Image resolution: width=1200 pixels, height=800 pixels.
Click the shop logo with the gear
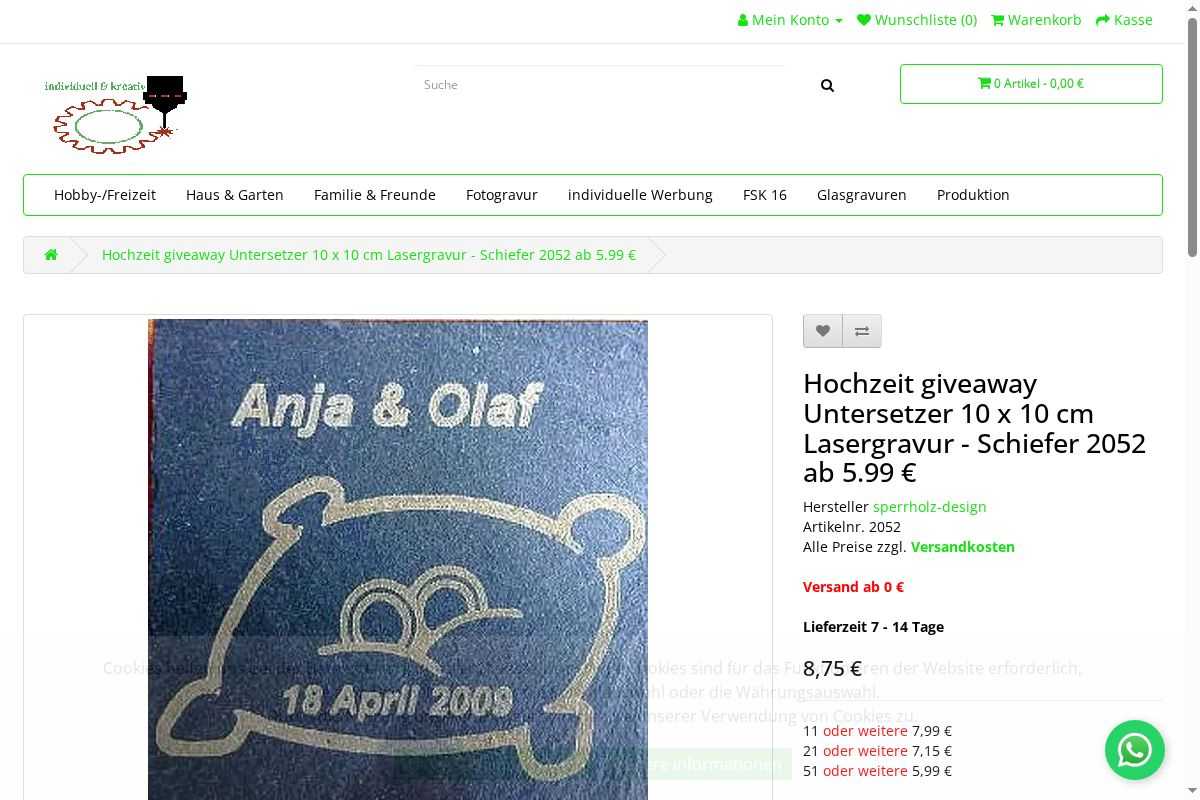[115, 115]
